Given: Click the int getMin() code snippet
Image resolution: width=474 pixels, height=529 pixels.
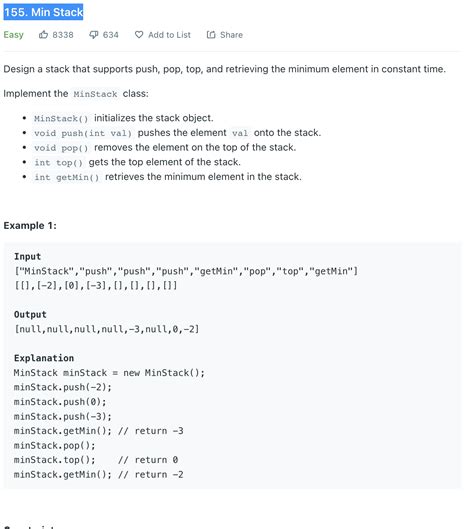Looking at the screenshot, I should point(66,177).
